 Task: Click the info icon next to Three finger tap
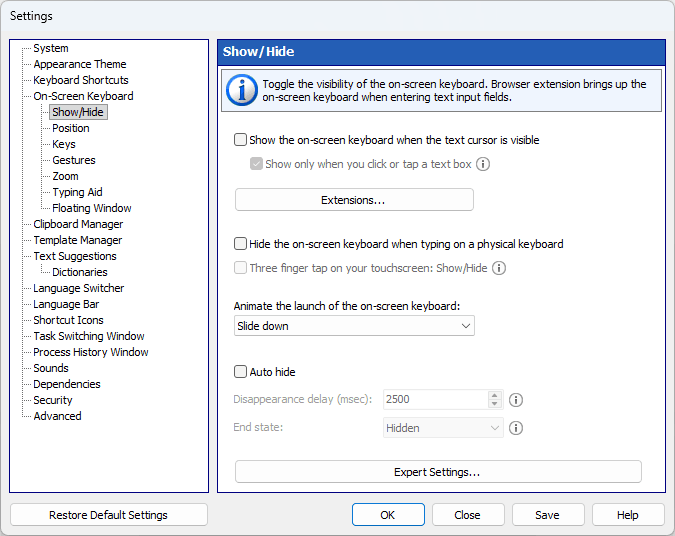click(499, 268)
